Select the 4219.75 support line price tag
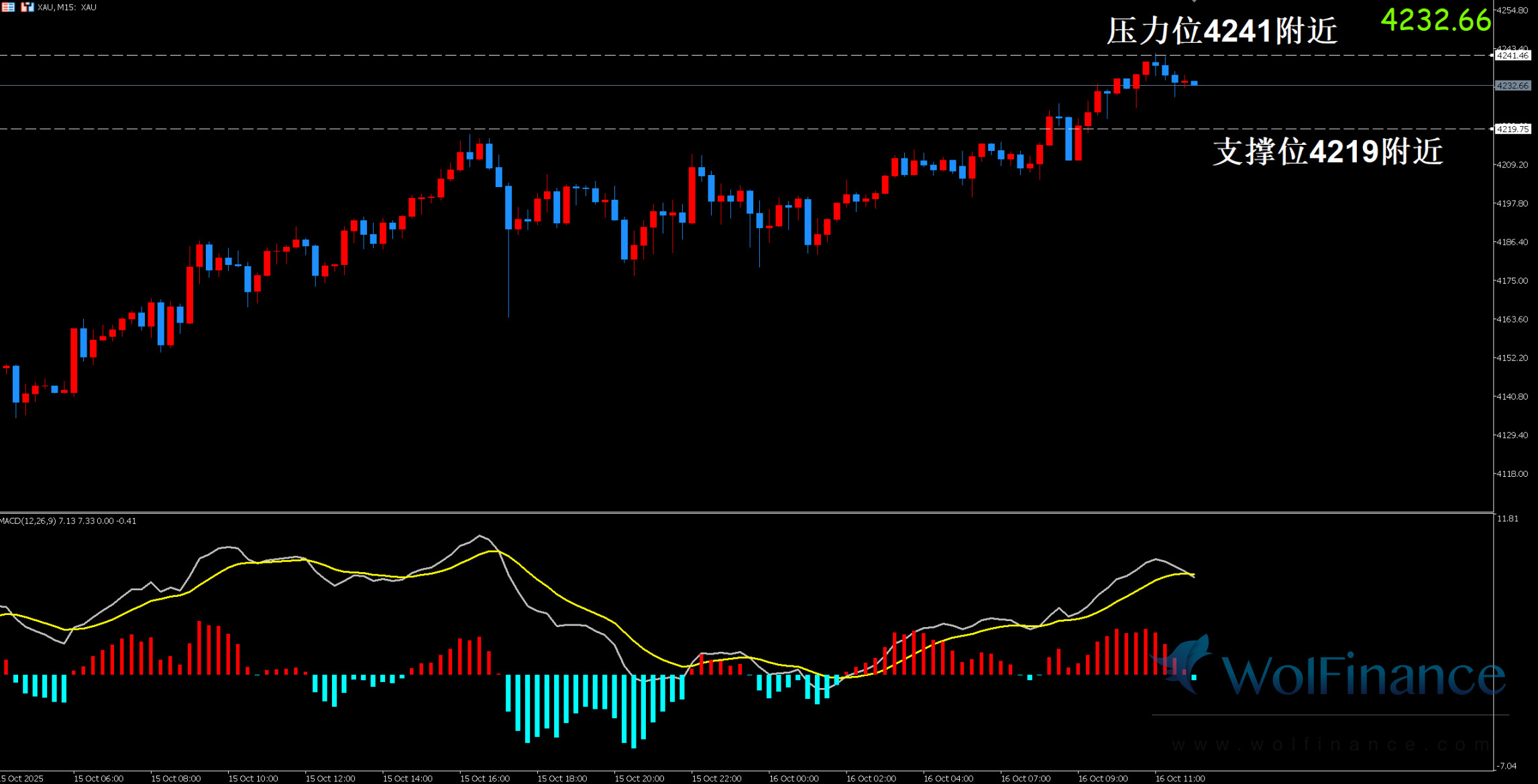The width and height of the screenshot is (1538, 784). click(x=1513, y=129)
